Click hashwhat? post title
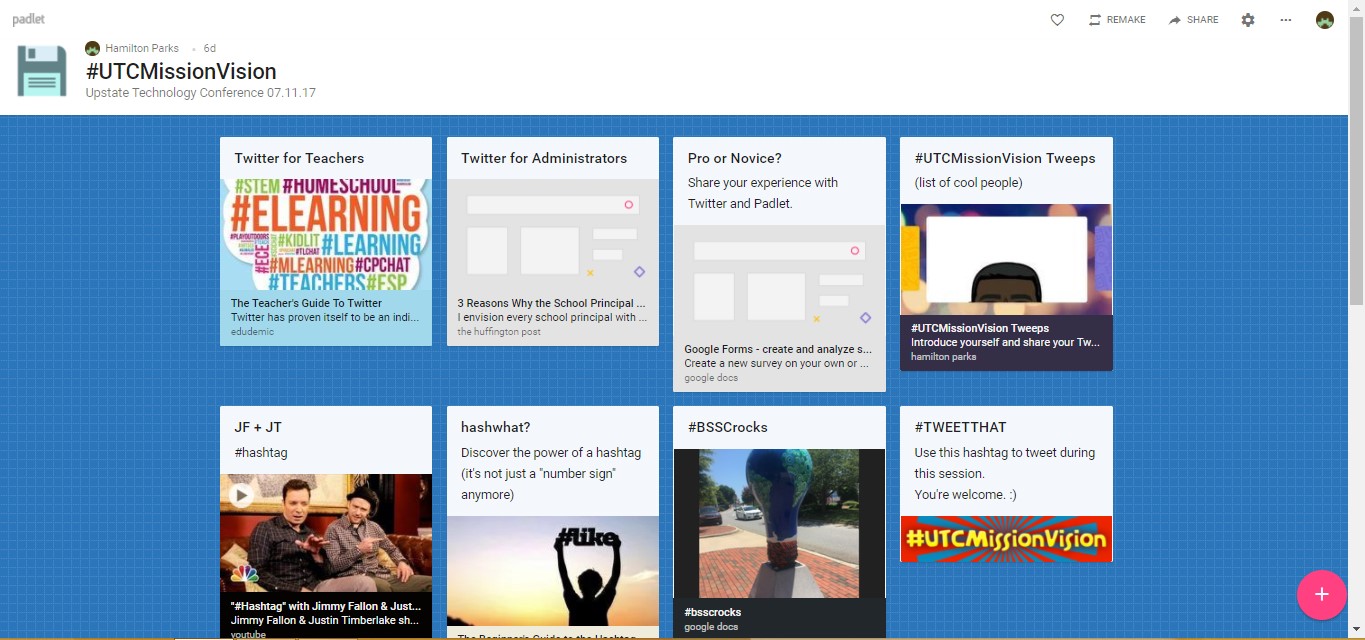Image resolution: width=1365 pixels, height=640 pixels. [x=496, y=427]
